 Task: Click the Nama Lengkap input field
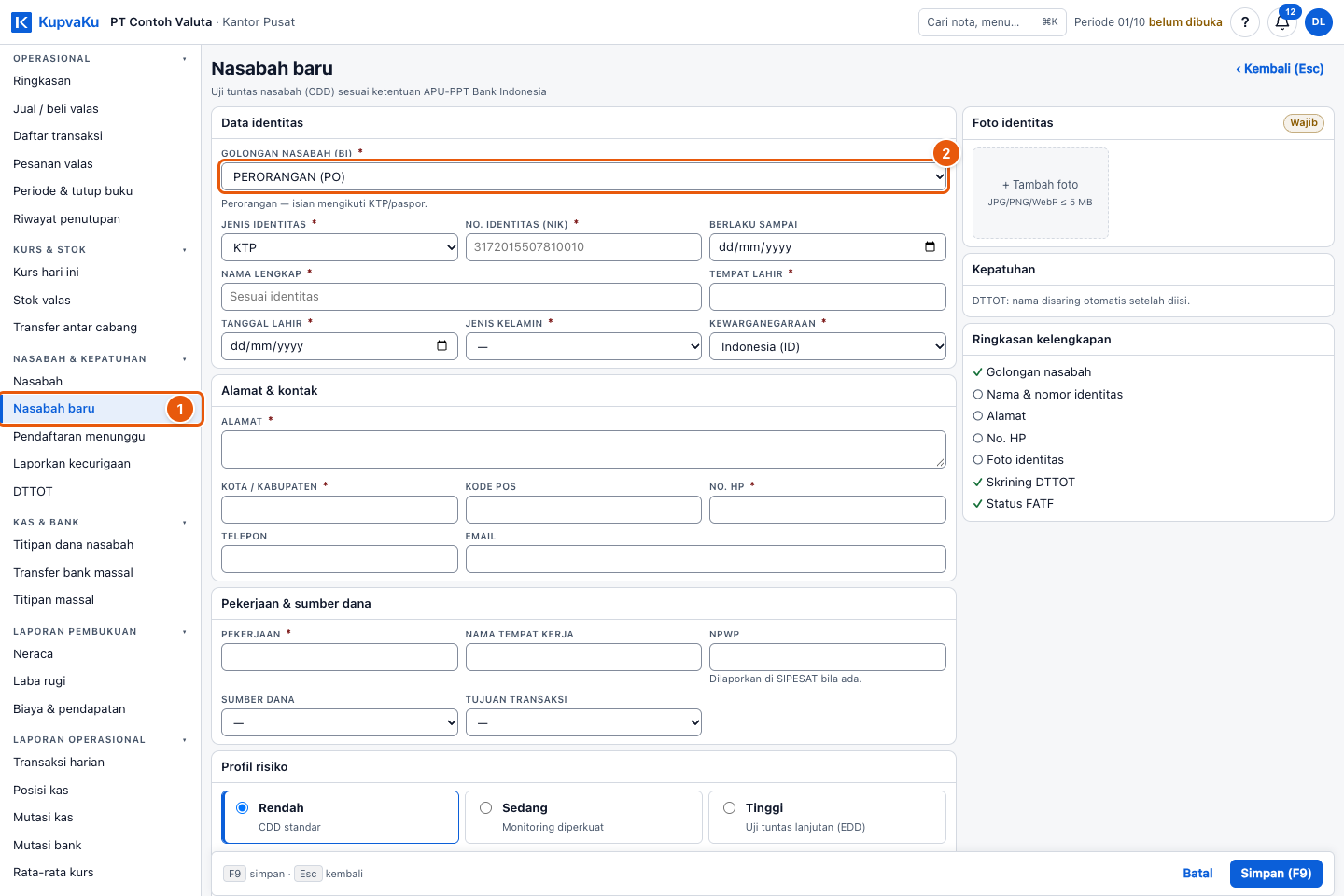tap(461, 297)
